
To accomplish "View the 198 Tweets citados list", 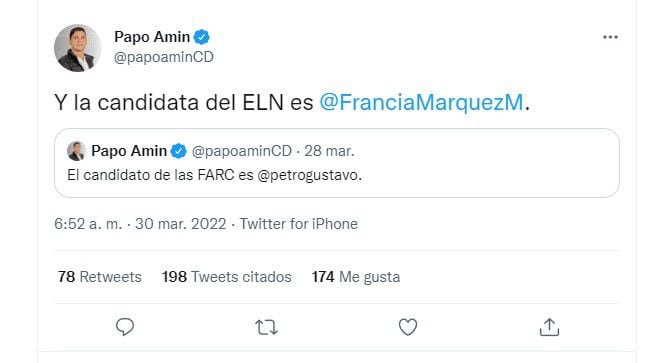I will [x=227, y=277].
